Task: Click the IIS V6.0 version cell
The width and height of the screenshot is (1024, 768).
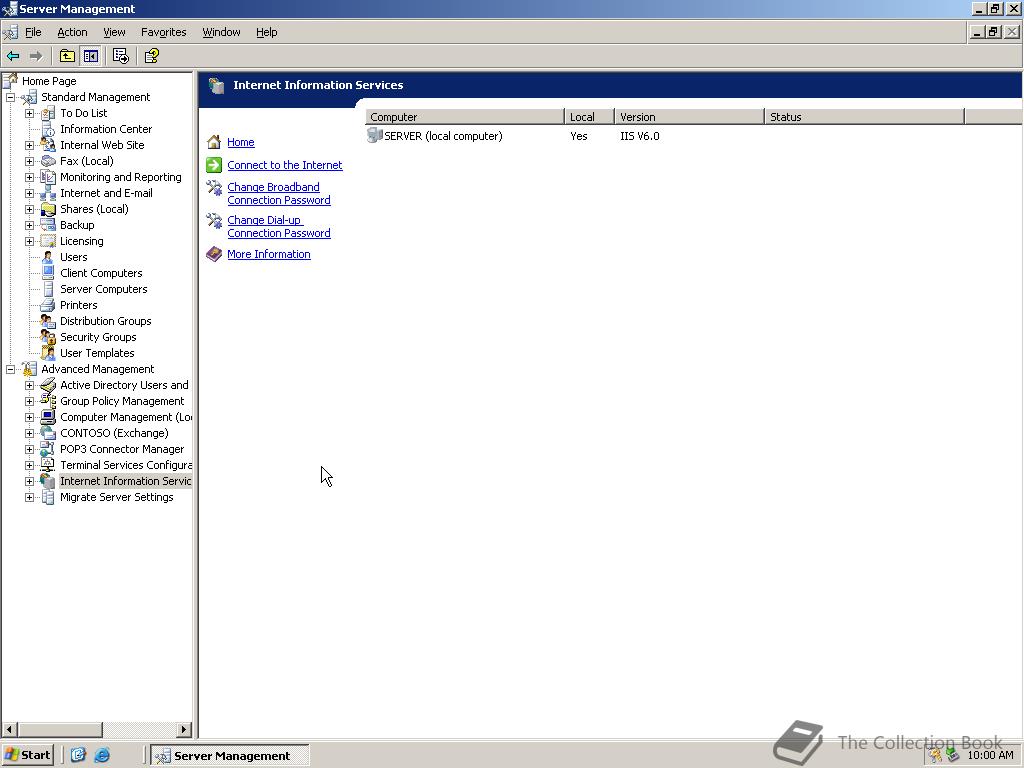Action: click(640, 136)
